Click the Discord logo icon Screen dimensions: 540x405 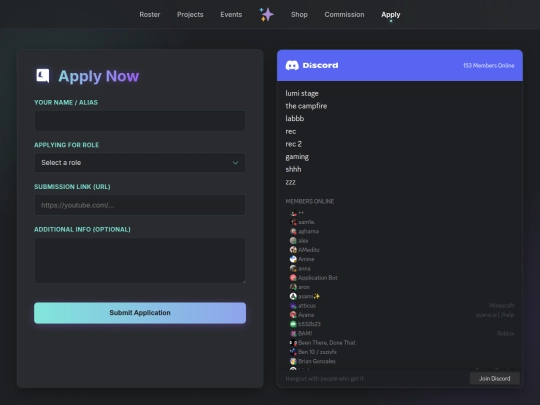coord(292,65)
